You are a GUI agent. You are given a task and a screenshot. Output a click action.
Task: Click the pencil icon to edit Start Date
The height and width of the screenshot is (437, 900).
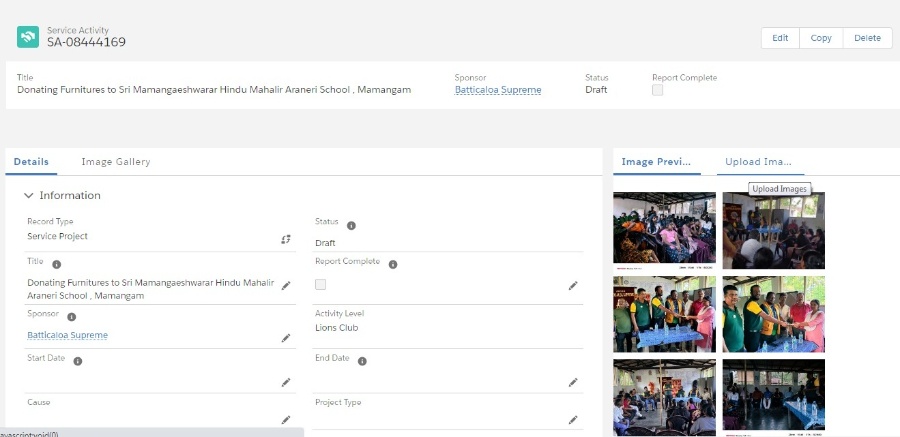[x=286, y=382]
